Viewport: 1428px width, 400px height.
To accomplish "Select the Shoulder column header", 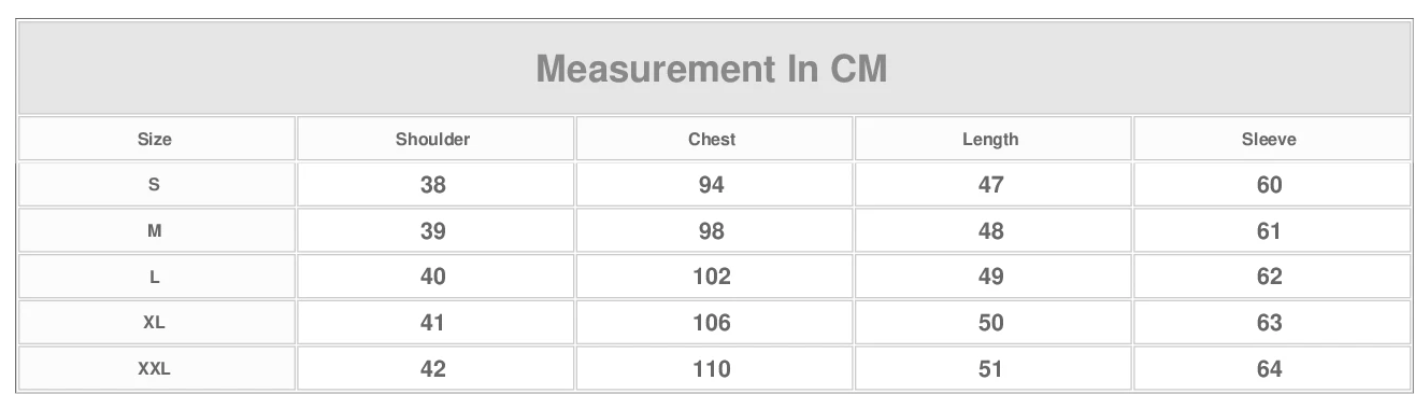I will point(433,140).
